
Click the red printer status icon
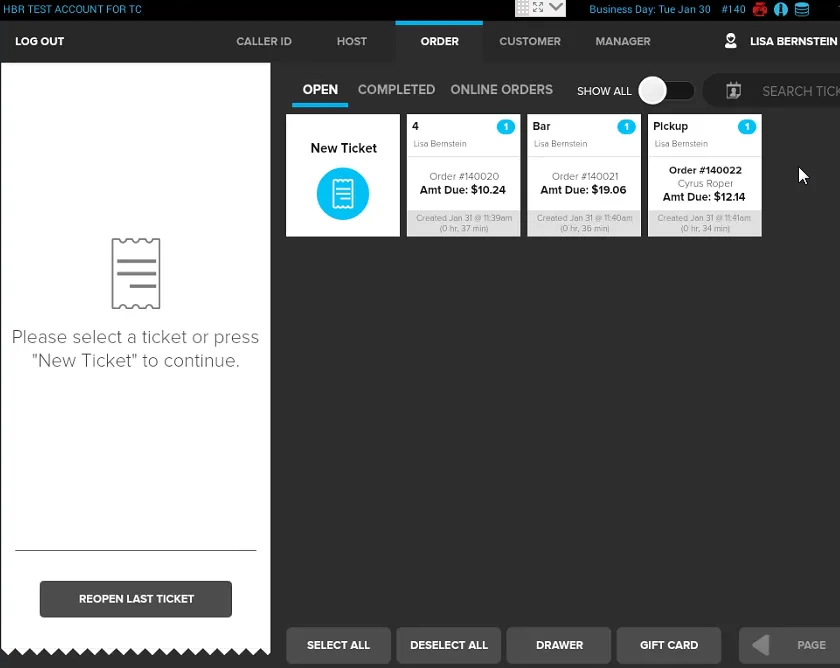(760, 9)
